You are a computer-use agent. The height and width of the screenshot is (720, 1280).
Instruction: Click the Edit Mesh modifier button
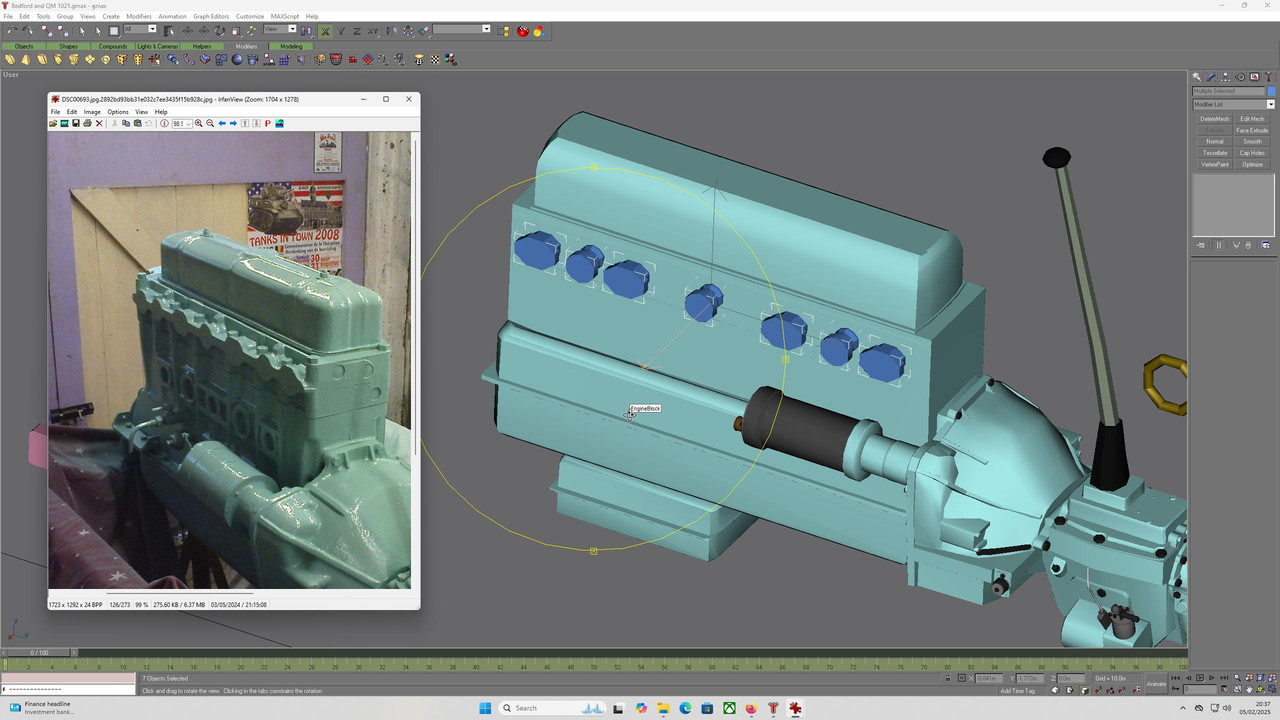click(x=1252, y=119)
